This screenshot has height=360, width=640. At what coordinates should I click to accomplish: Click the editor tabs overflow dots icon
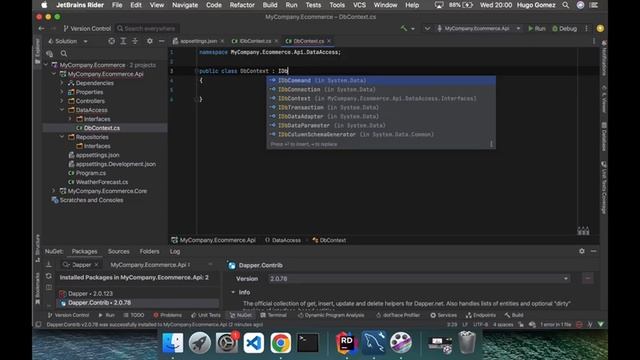click(x=594, y=41)
